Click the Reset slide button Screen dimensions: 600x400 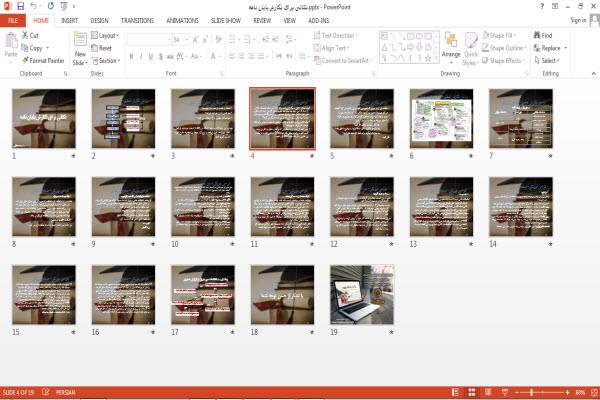(x=101, y=48)
